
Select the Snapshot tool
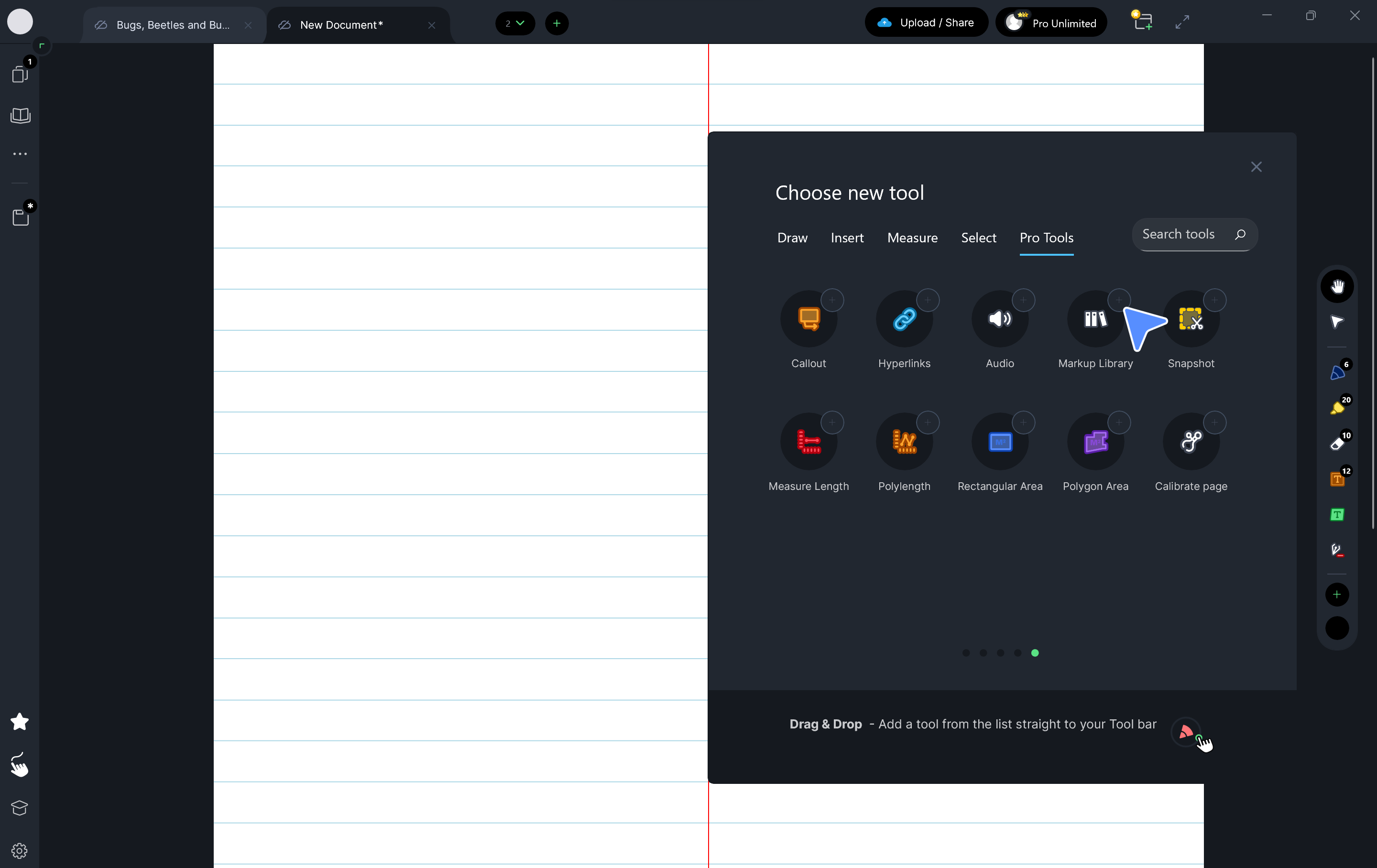(1191, 318)
